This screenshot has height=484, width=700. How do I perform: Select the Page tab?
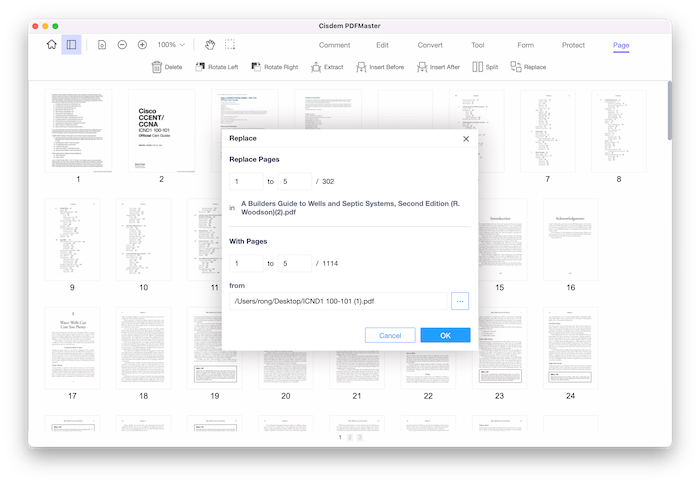pos(621,45)
